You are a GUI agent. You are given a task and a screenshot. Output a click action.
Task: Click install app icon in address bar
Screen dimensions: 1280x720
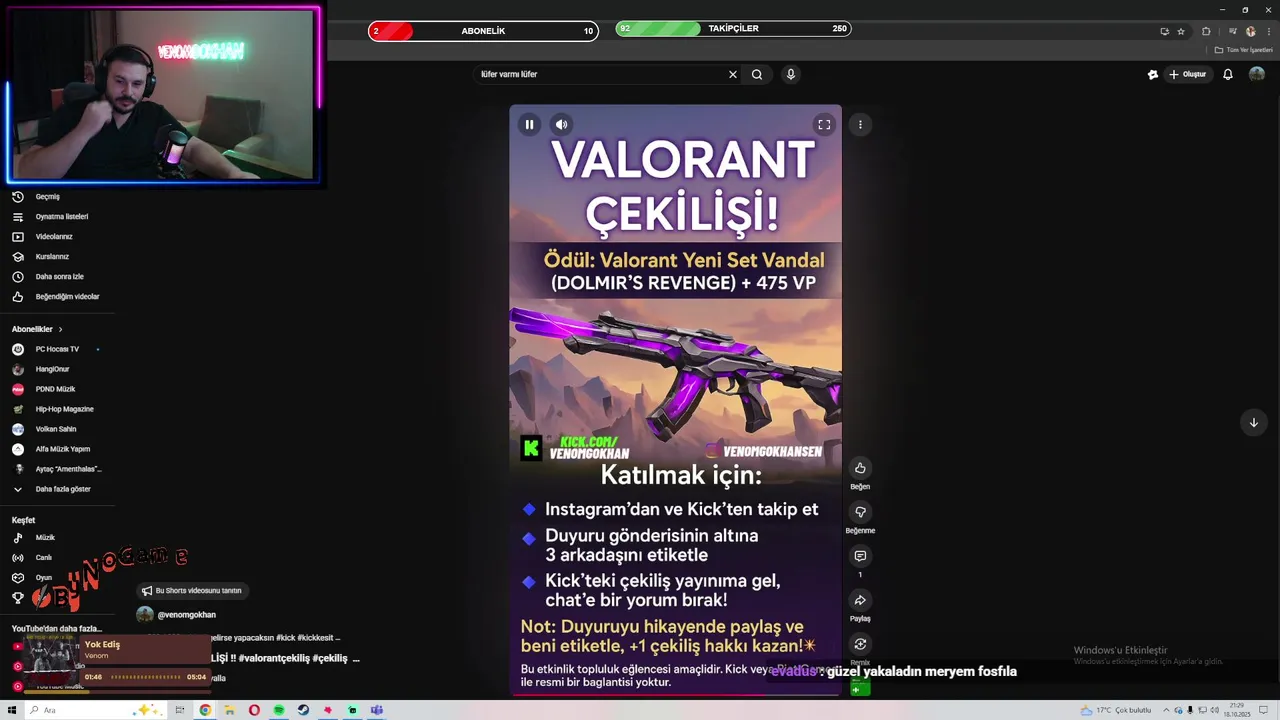click(1164, 31)
